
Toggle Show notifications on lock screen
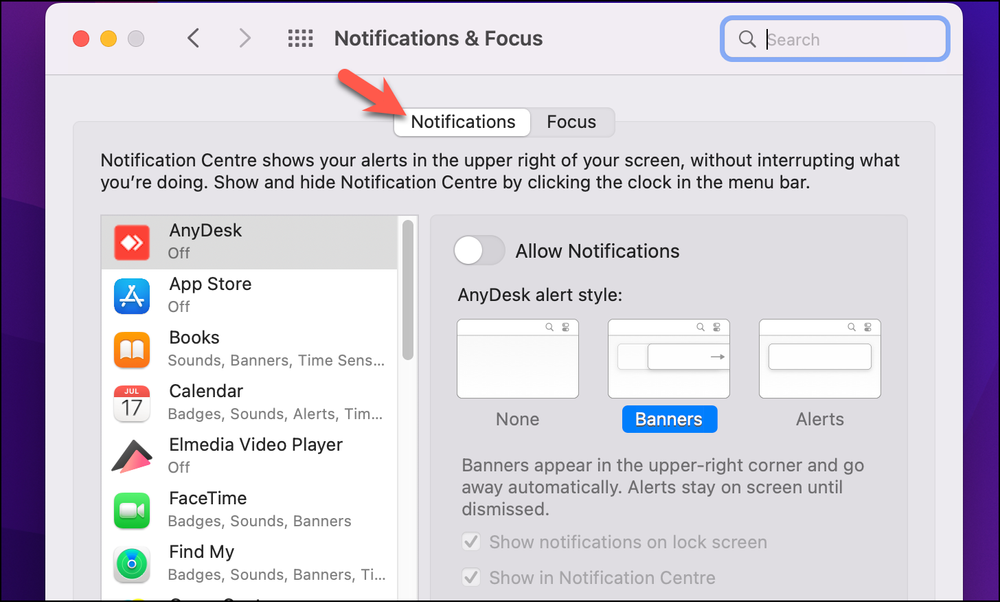(x=471, y=541)
